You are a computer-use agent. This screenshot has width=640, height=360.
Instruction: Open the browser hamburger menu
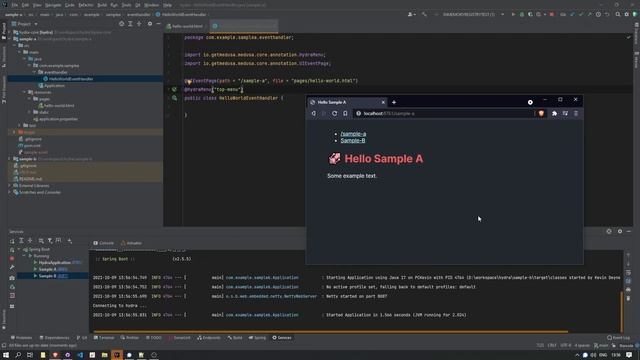[576, 113]
